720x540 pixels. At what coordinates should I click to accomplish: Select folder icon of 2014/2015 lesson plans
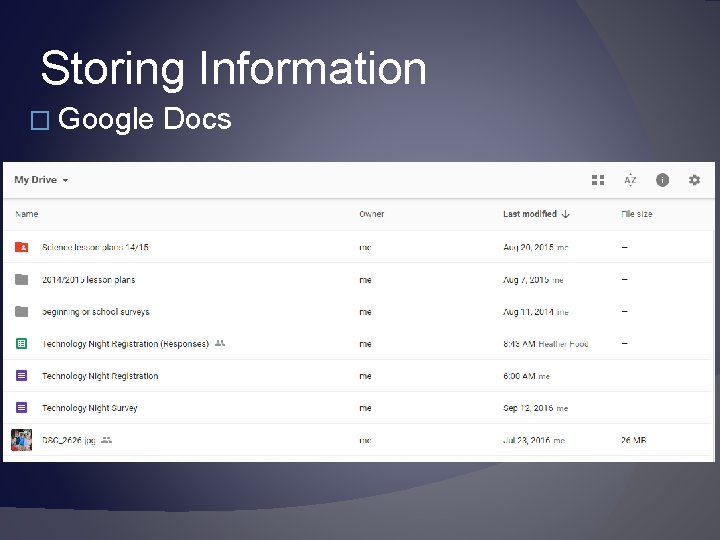pos(22,279)
